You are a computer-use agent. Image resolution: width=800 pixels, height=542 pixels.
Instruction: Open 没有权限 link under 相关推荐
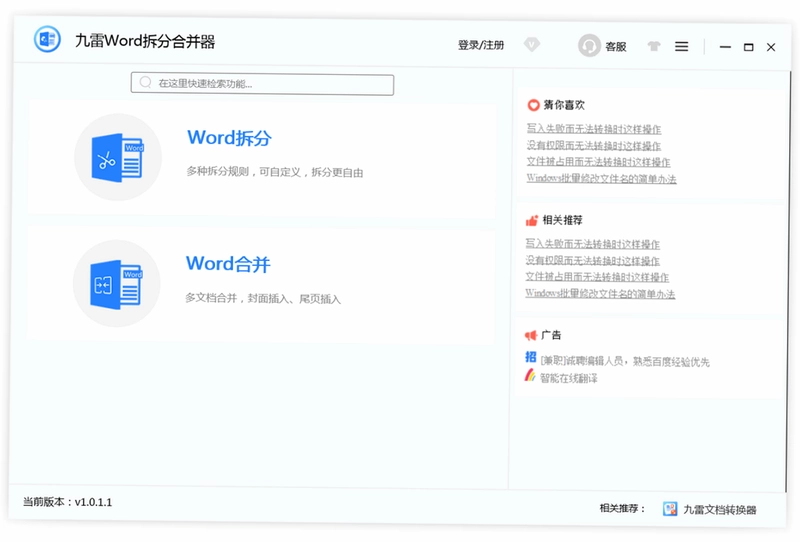click(x=593, y=261)
